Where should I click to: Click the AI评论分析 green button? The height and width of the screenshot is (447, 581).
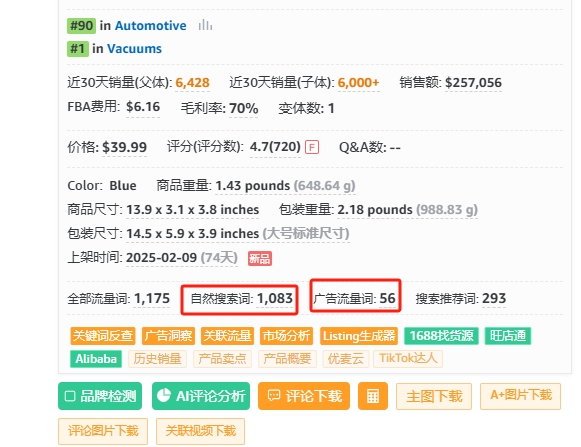[201, 396]
